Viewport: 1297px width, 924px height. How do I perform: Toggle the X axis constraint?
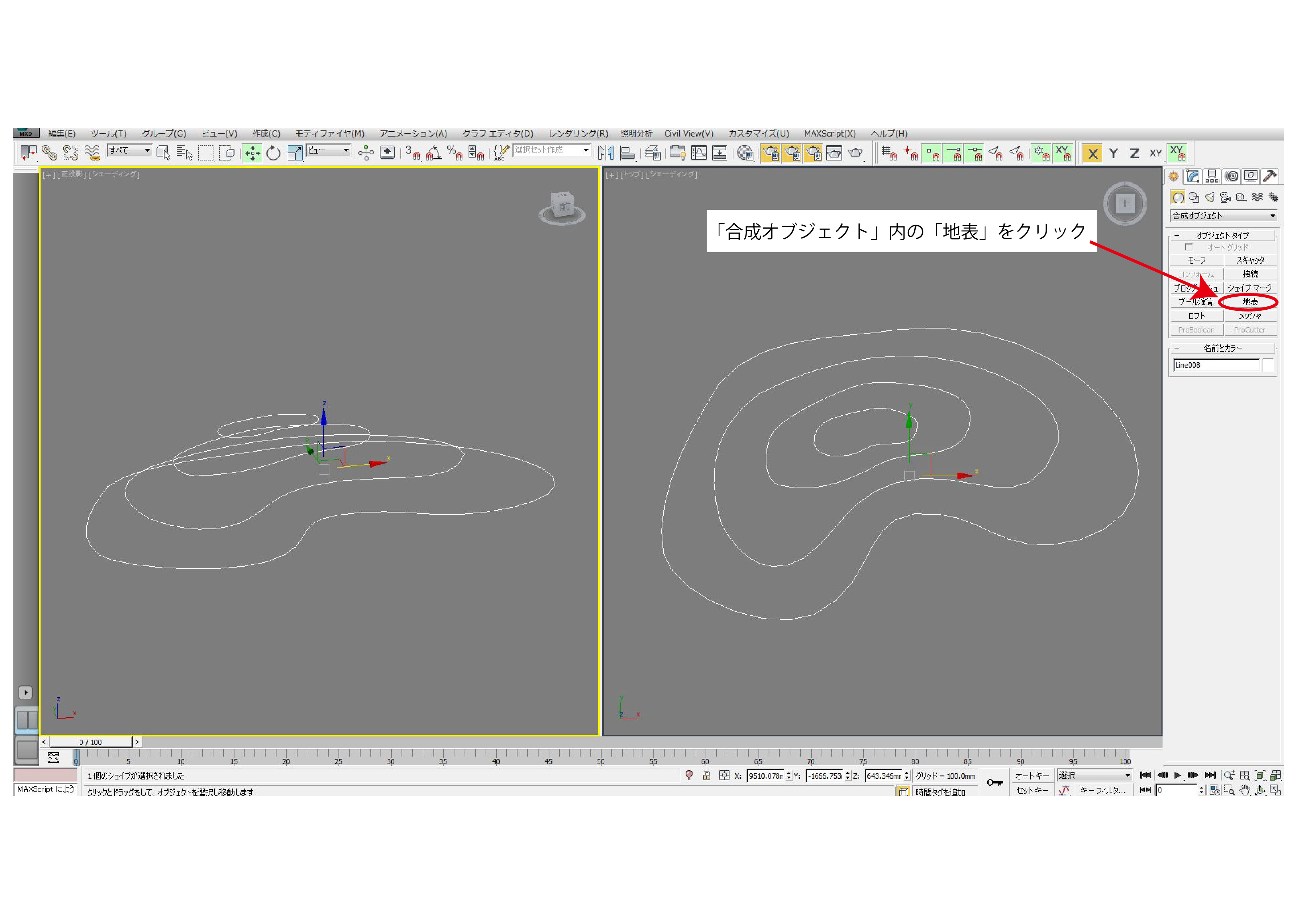point(1092,154)
